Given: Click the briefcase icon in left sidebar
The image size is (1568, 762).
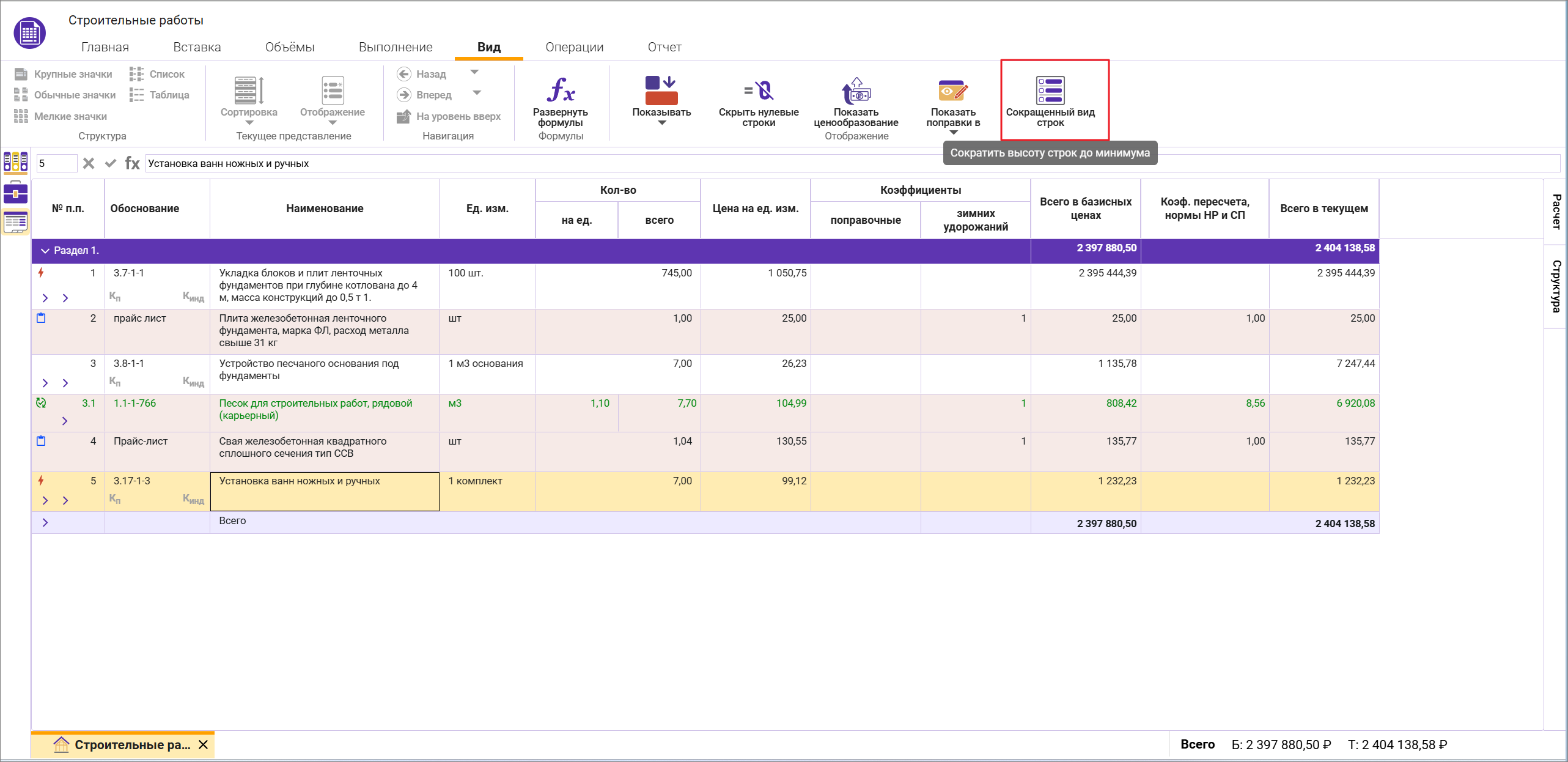Looking at the screenshot, I should pos(15,193).
